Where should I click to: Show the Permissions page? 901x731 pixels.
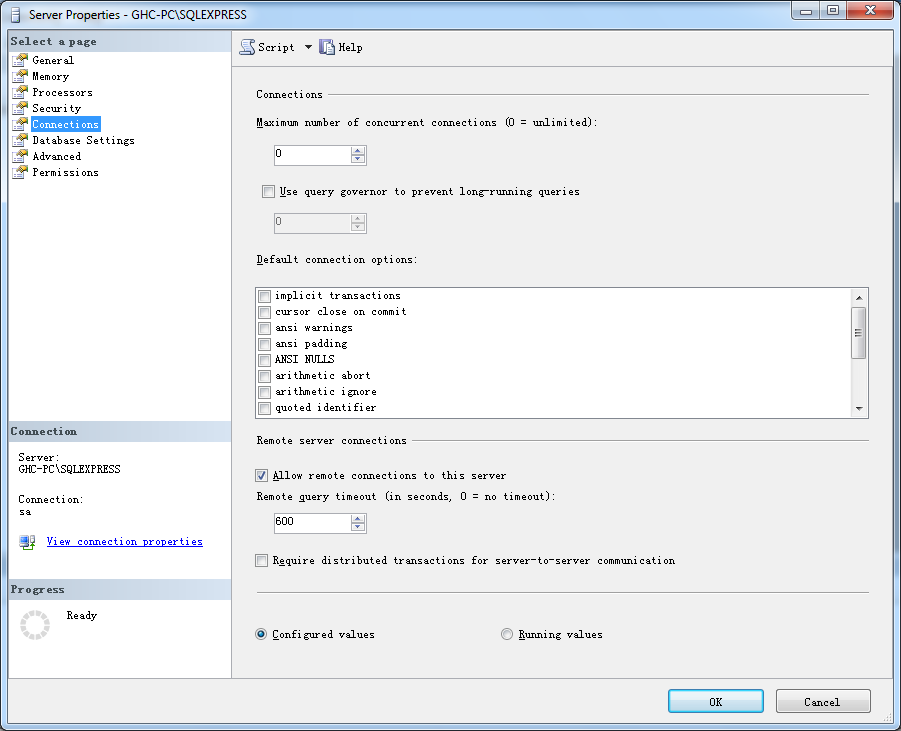[65, 172]
